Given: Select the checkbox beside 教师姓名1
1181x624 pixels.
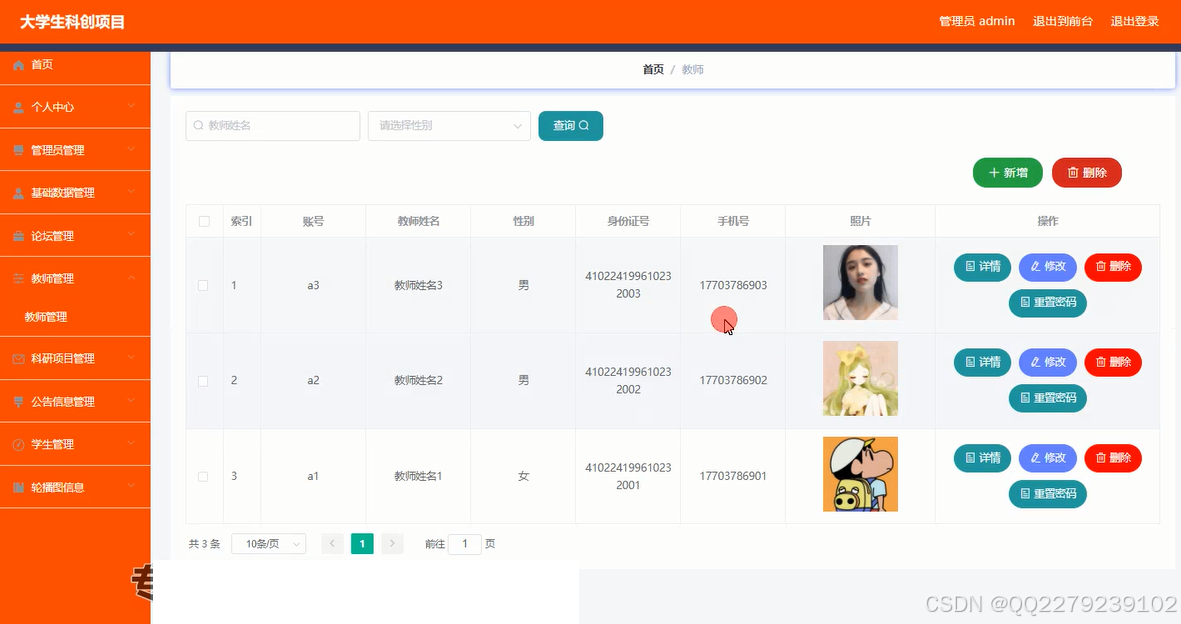Looking at the screenshot, I should tap(203, 476).
